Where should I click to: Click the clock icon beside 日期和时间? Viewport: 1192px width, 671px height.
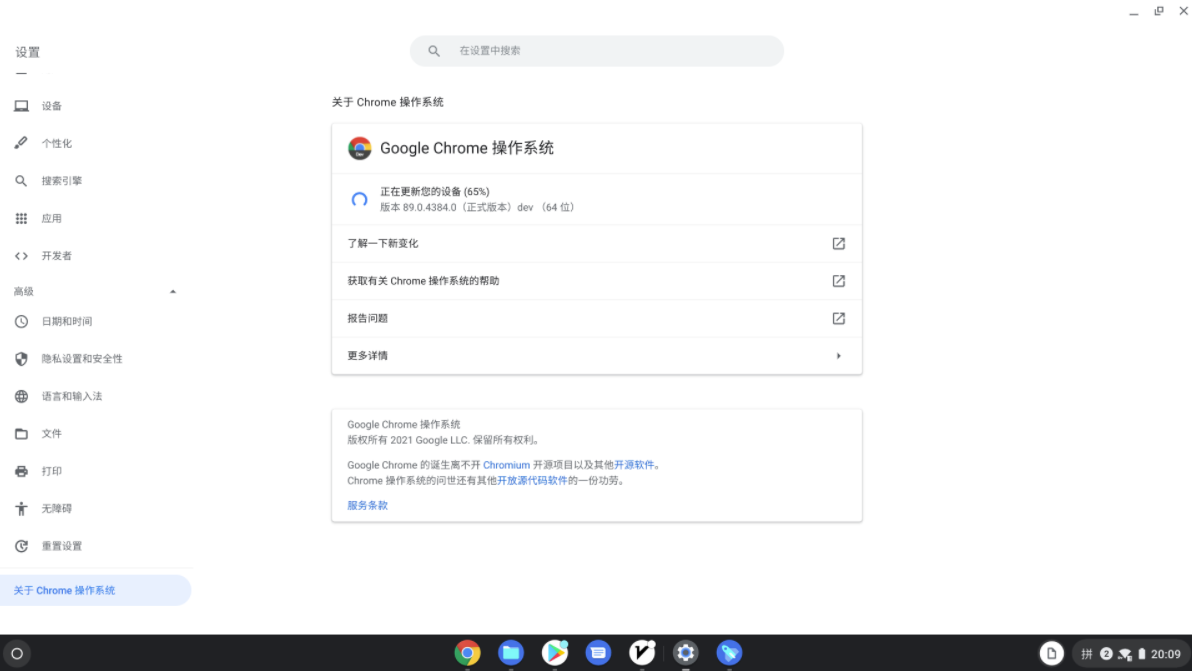tap(21, 321)
